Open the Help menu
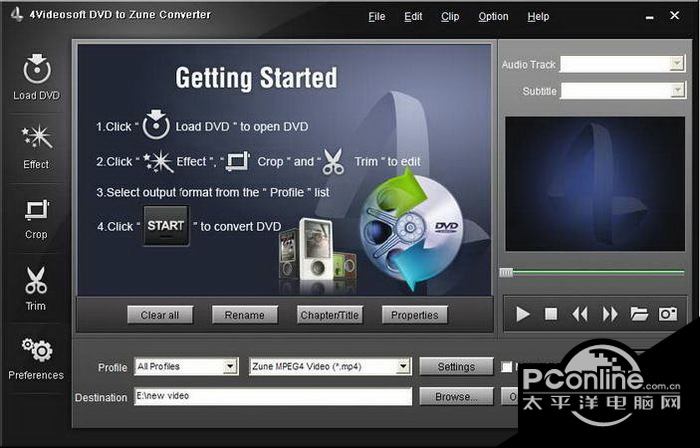700x448 pixels. tap(538, 17)
